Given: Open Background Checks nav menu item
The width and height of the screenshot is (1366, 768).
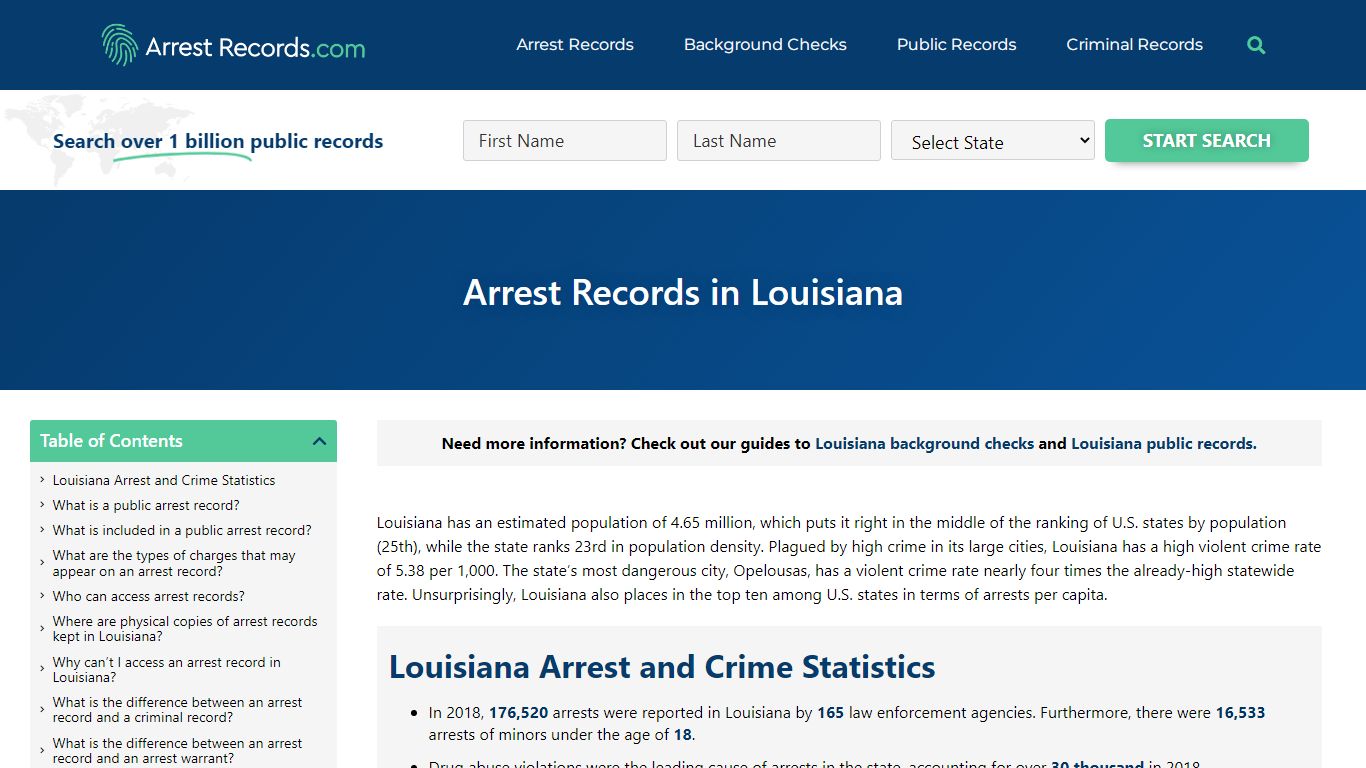Looking at the screenshot, I should point(765,45).
